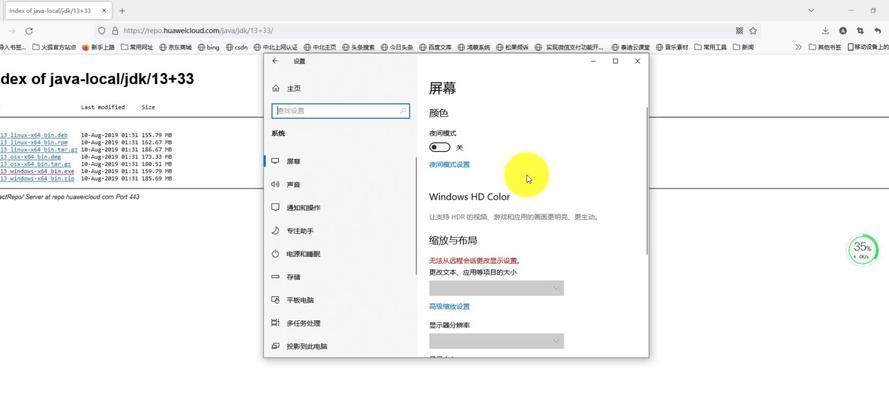Open the 头条搜索 bookmark
Viewport: 889px width, 400px height.
point(358,47)
